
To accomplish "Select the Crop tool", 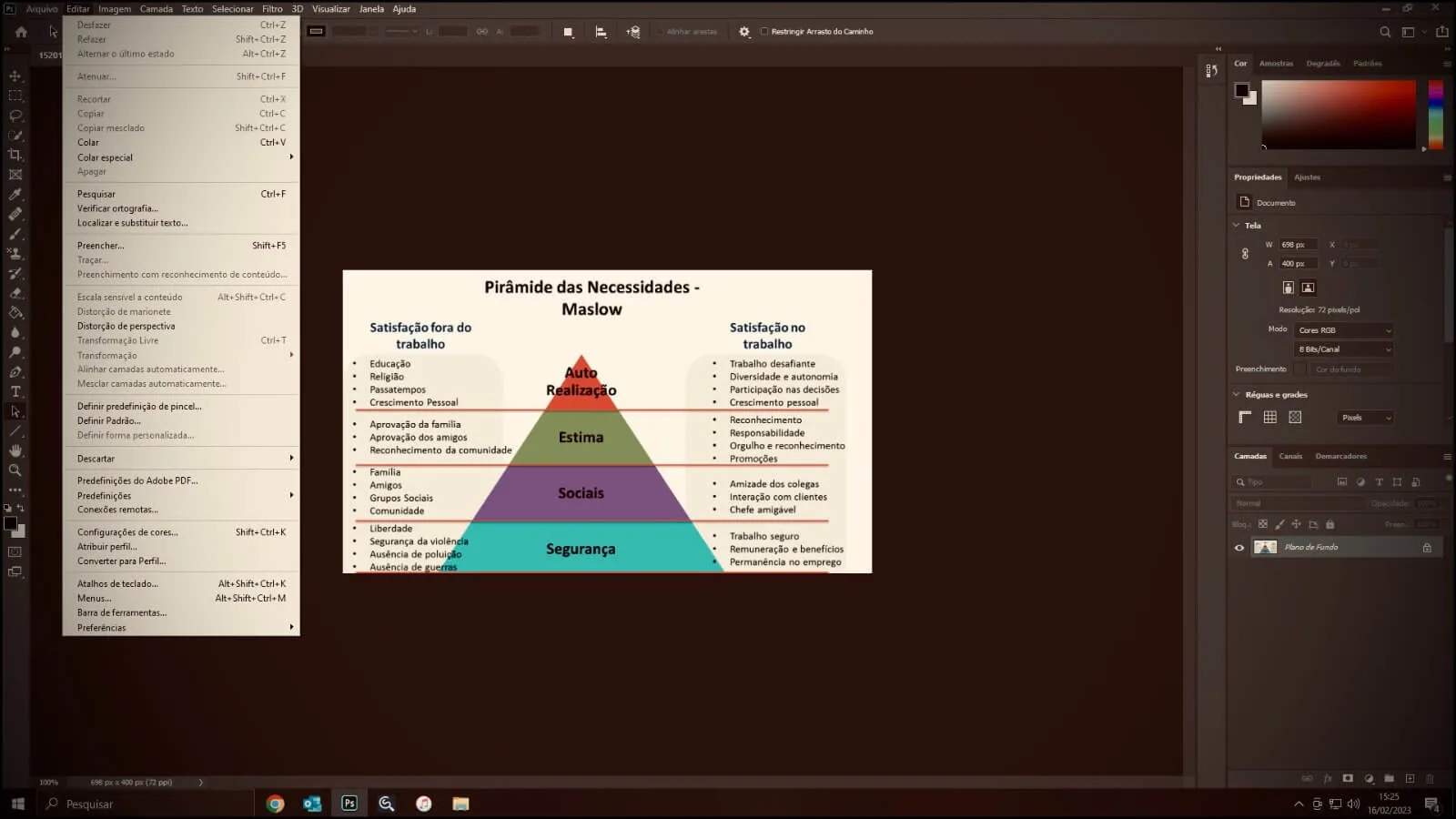I will pyautogui.click(x=15, y=155).
